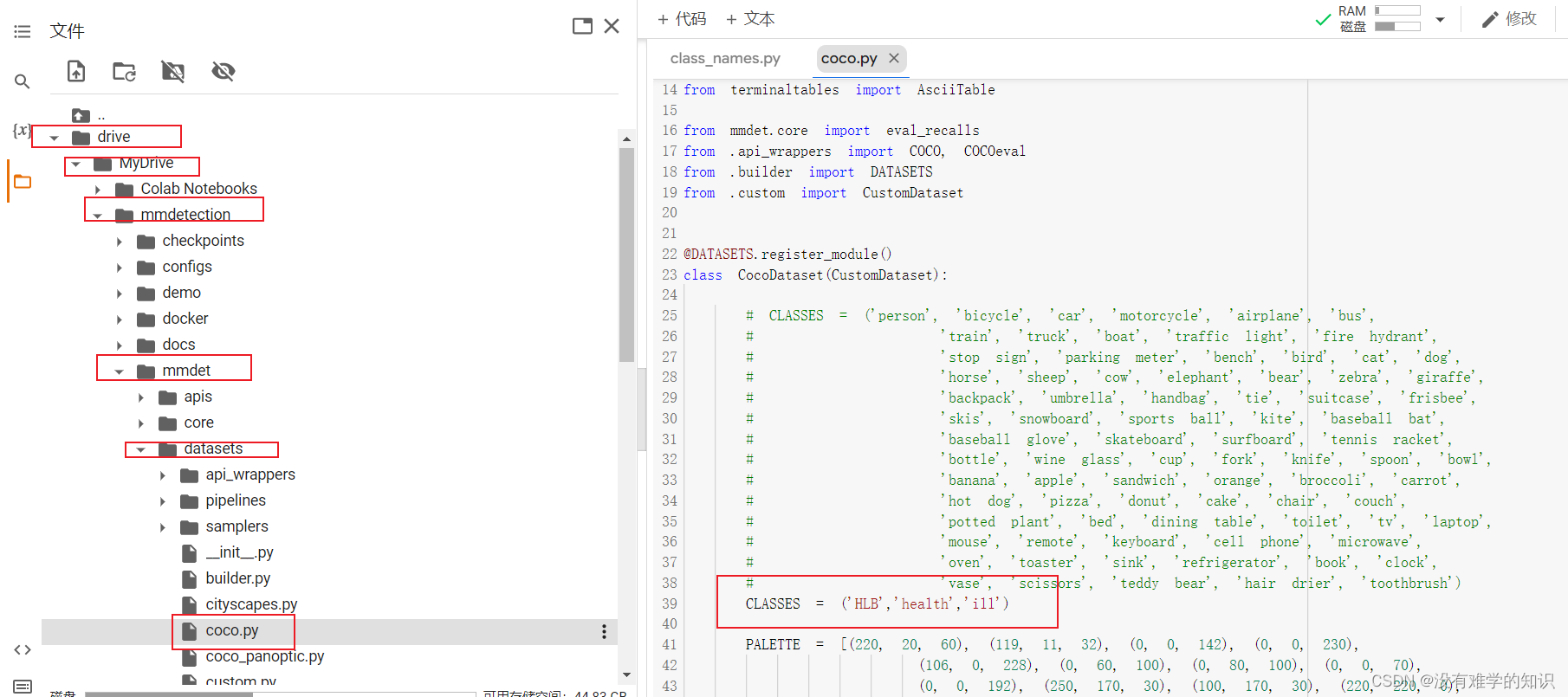1568x697 pixels.
Task: Click the CocoDataset class definition line
Action: pyautogui.click(x=816, y=274)
